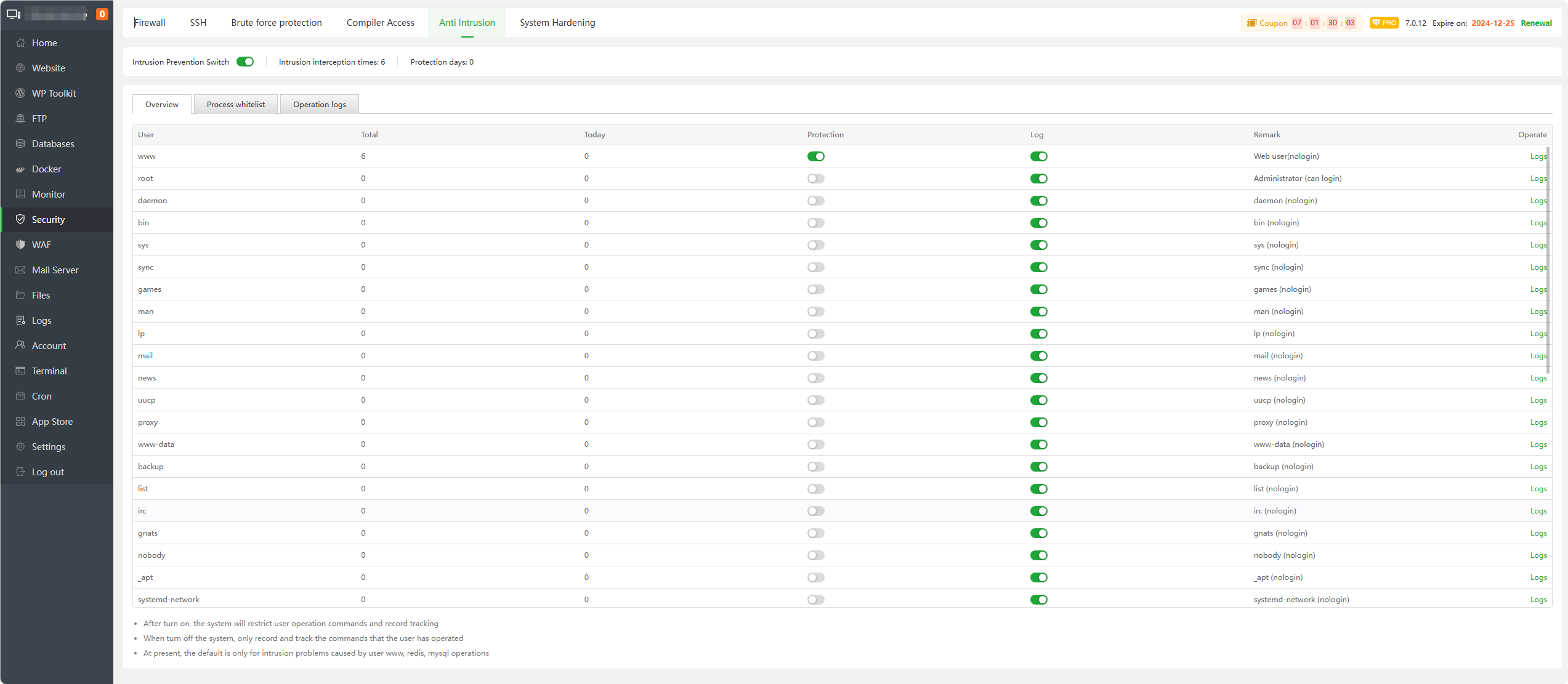
Task: Turn off Log toggle for root user
Action: pos(1039,179)
